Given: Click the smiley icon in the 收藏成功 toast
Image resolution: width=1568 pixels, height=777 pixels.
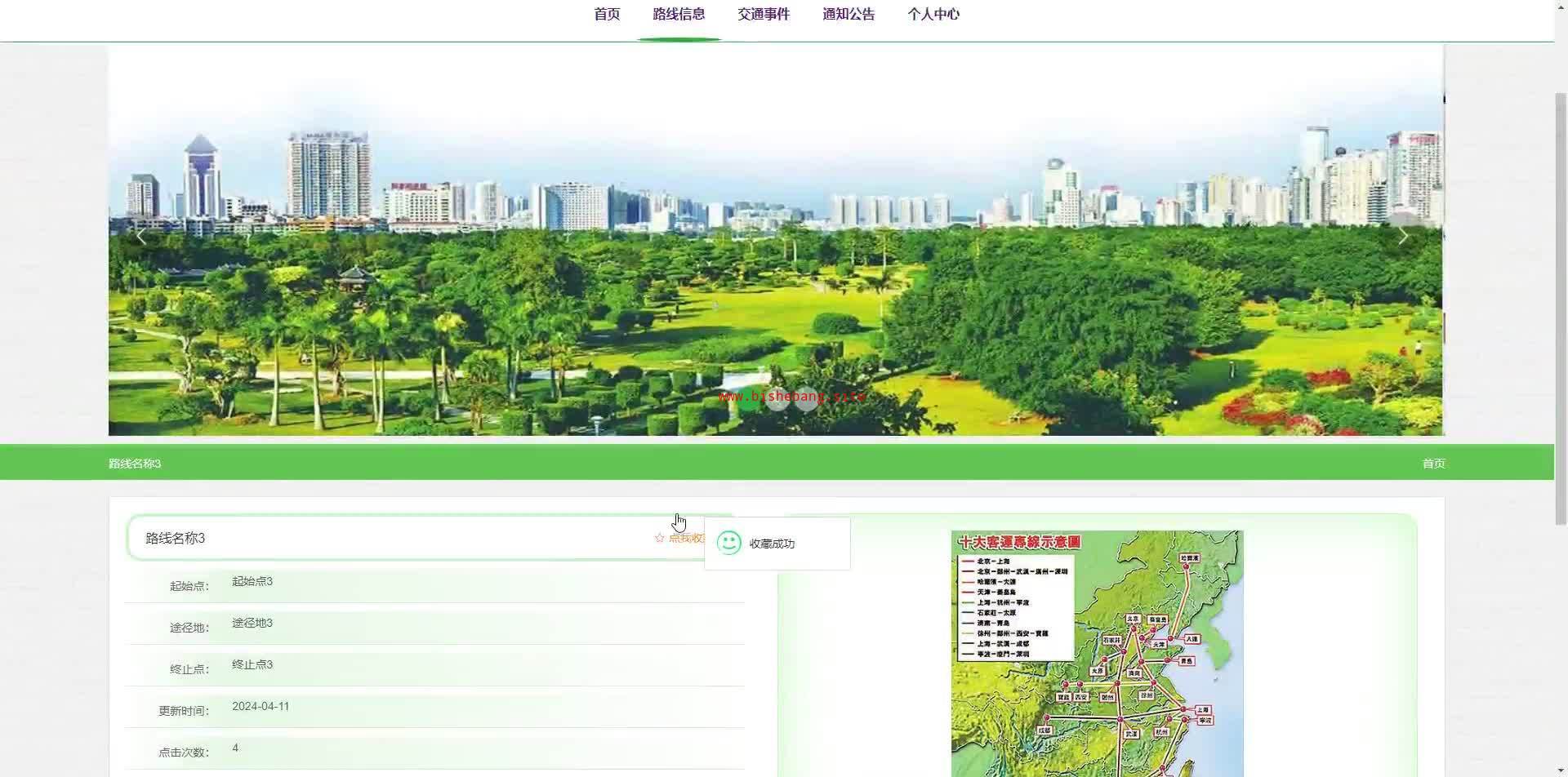Looking at the screenshot, I should (x=728, y=543).
